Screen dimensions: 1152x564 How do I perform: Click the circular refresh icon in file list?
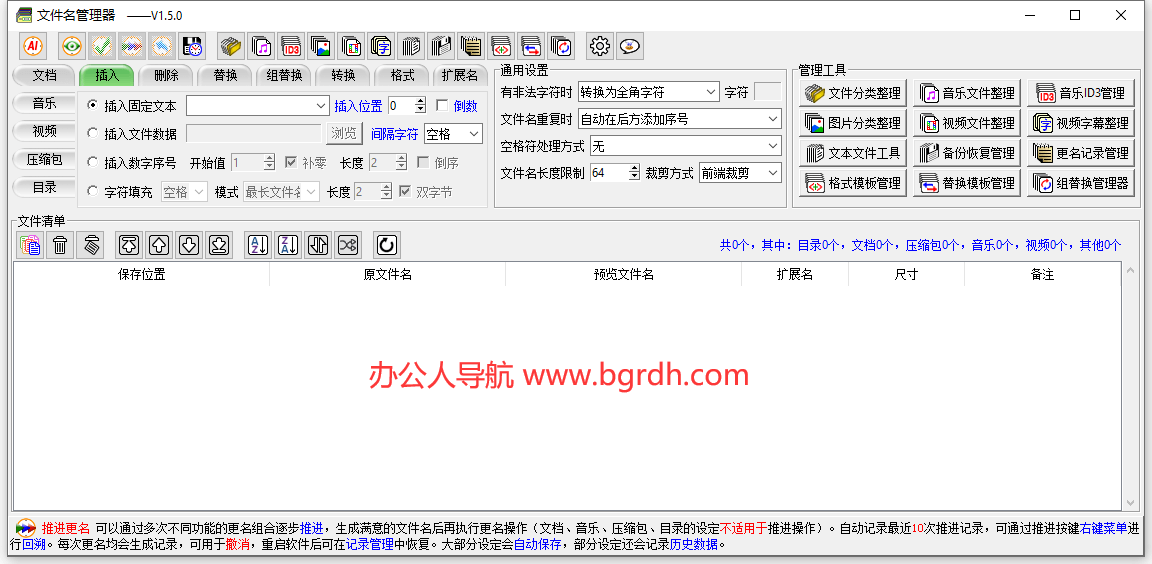pyautogui.click(x=386, y=245)
